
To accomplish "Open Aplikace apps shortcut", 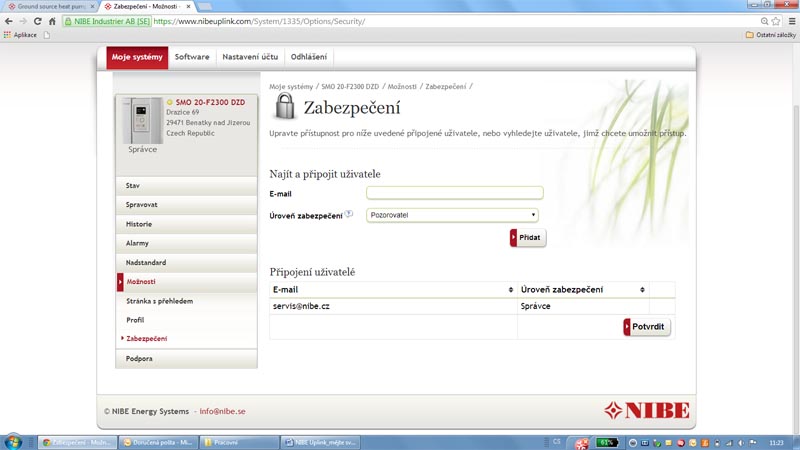I will tap(20, 35).
